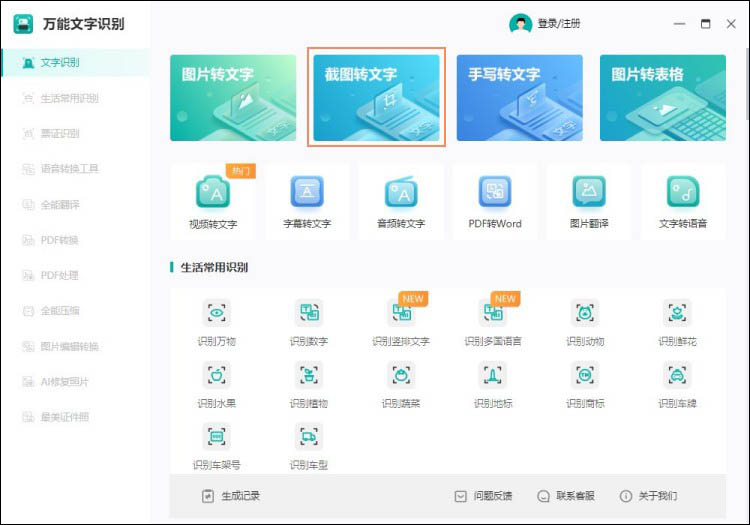Open 关于我们 info link
The width and height of the screenshot is (750, 525).
tap(649, 496)
